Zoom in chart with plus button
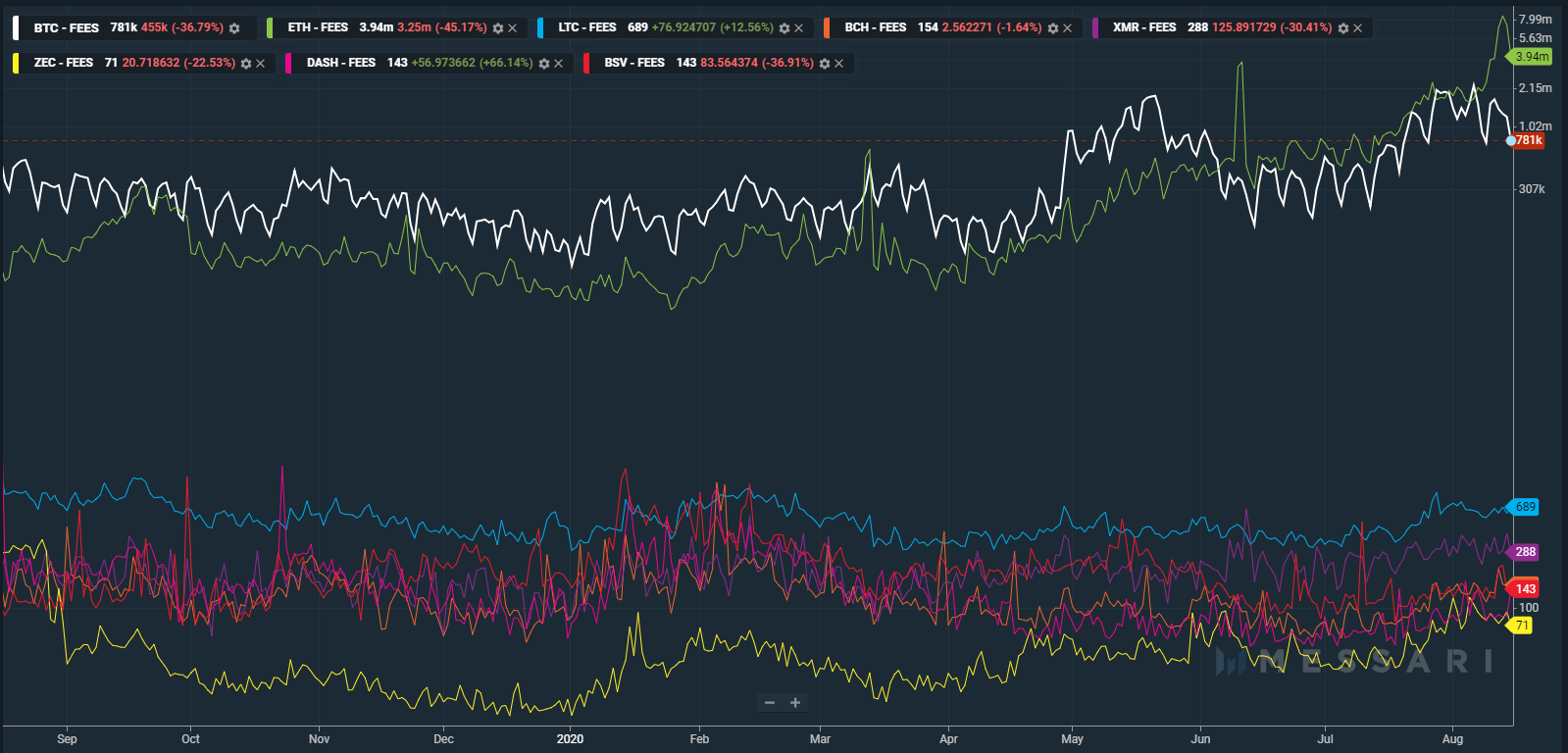Screen dimensions: 1568x753 [795, 702]
